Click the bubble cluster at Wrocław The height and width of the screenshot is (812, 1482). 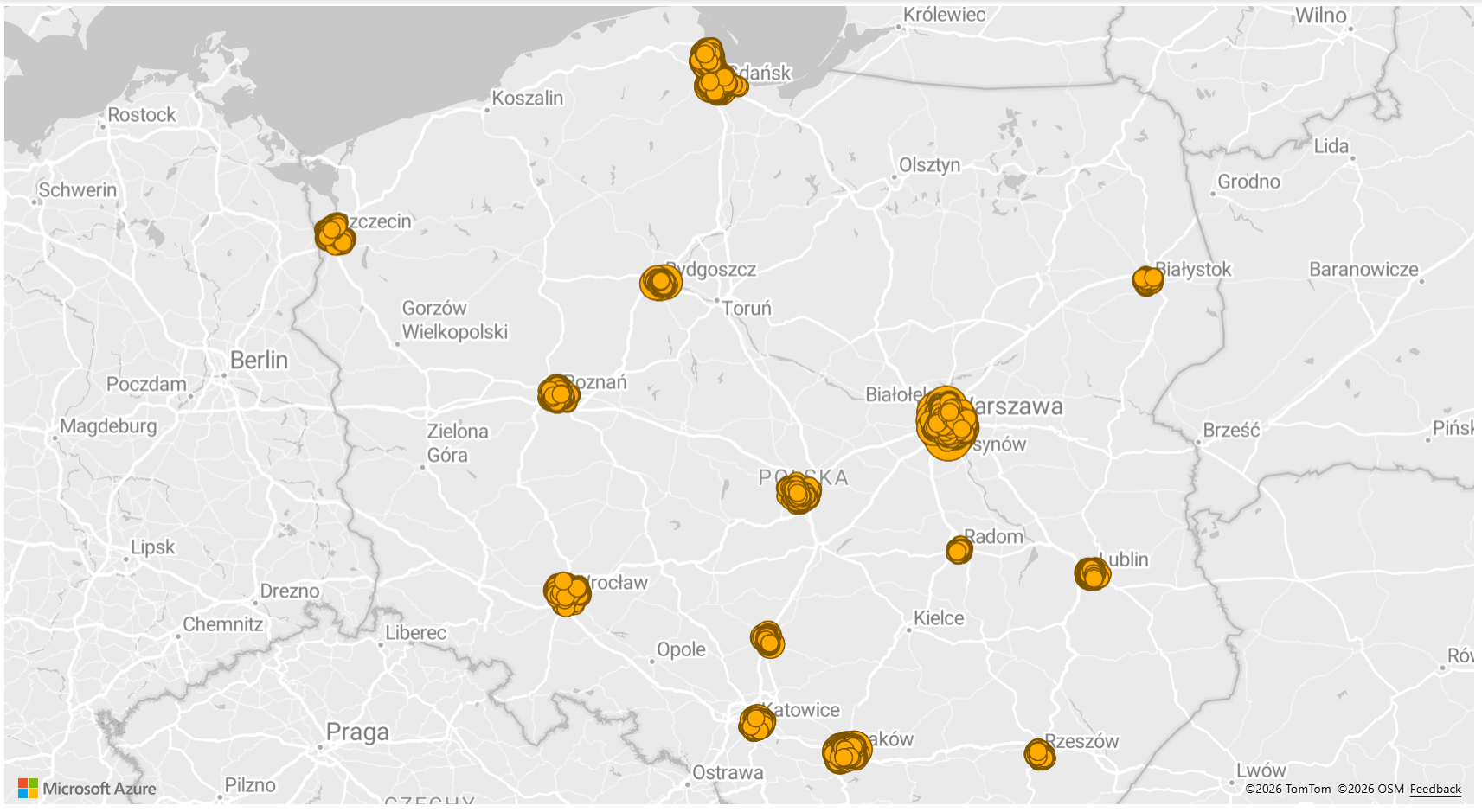[567, 594]
